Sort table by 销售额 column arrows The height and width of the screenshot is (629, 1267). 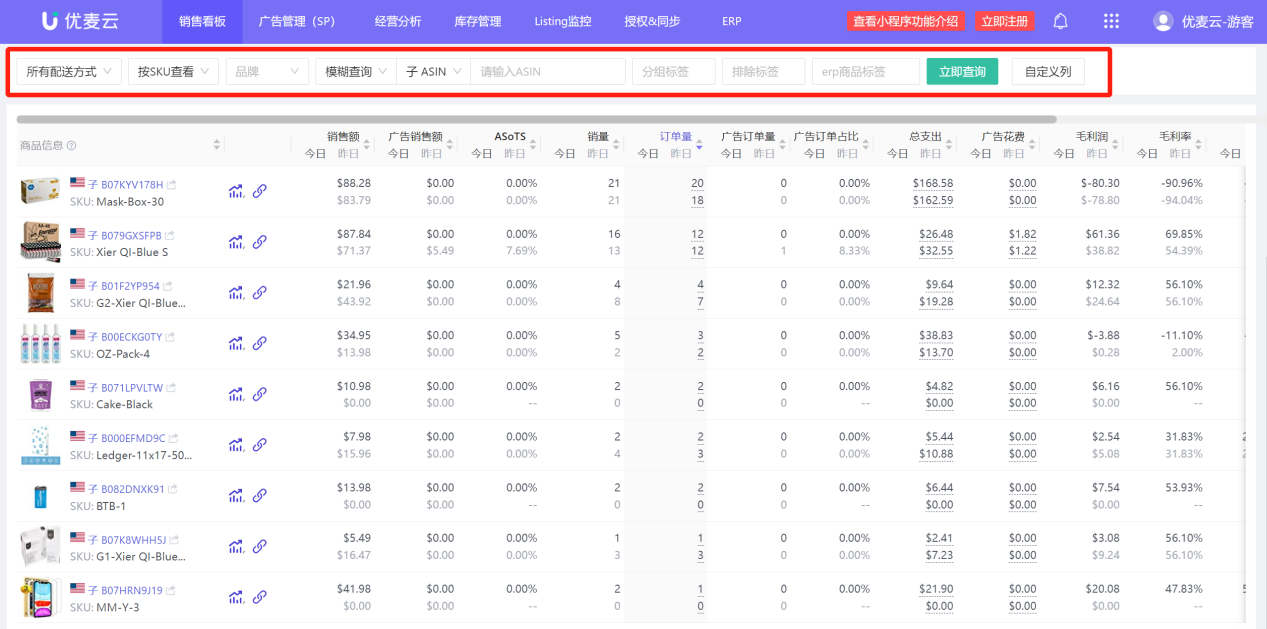click(366, 145)
